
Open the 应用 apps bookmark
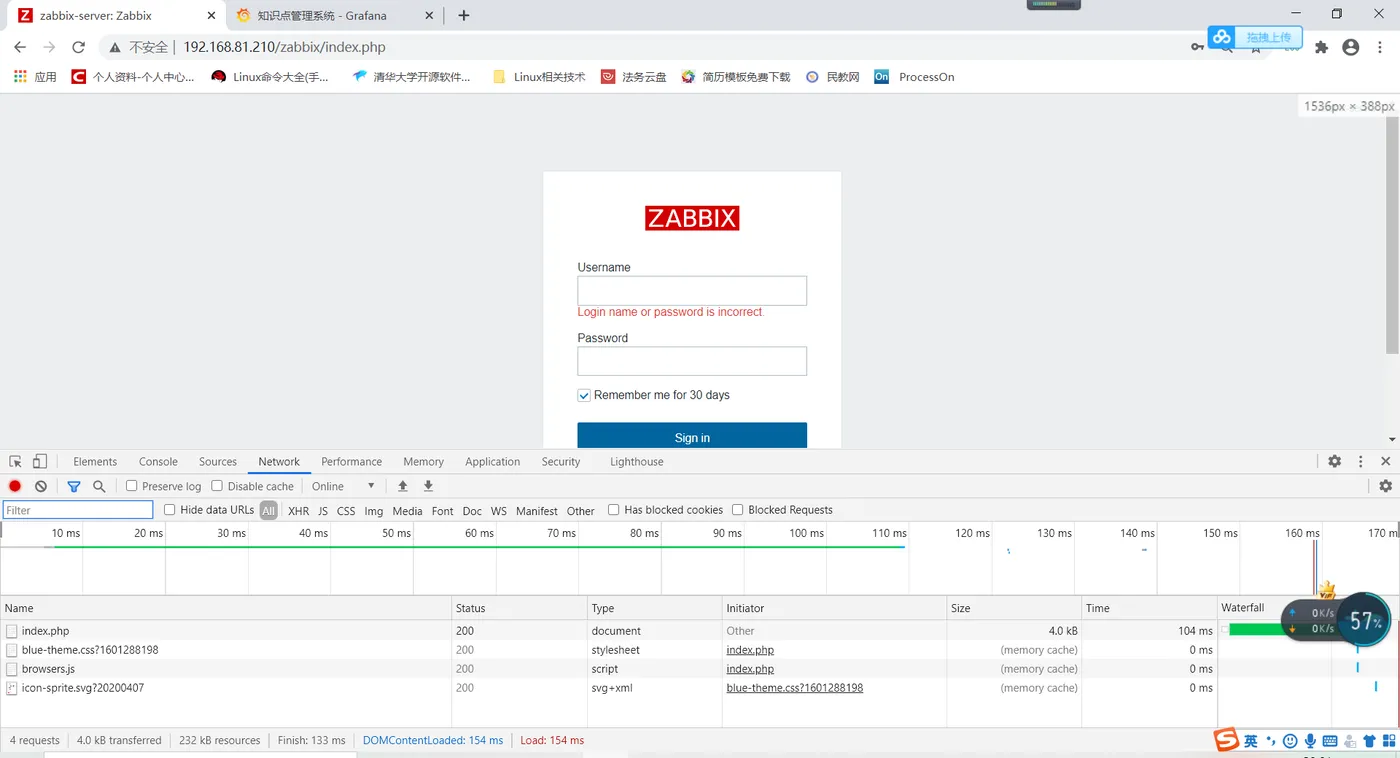tap(35, 77)
